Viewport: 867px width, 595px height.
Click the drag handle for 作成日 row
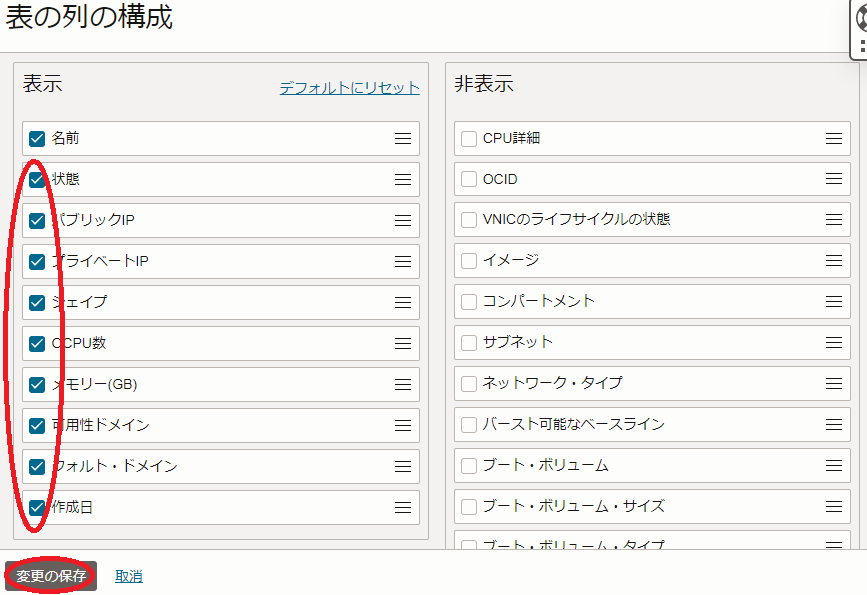click(403, 508)
